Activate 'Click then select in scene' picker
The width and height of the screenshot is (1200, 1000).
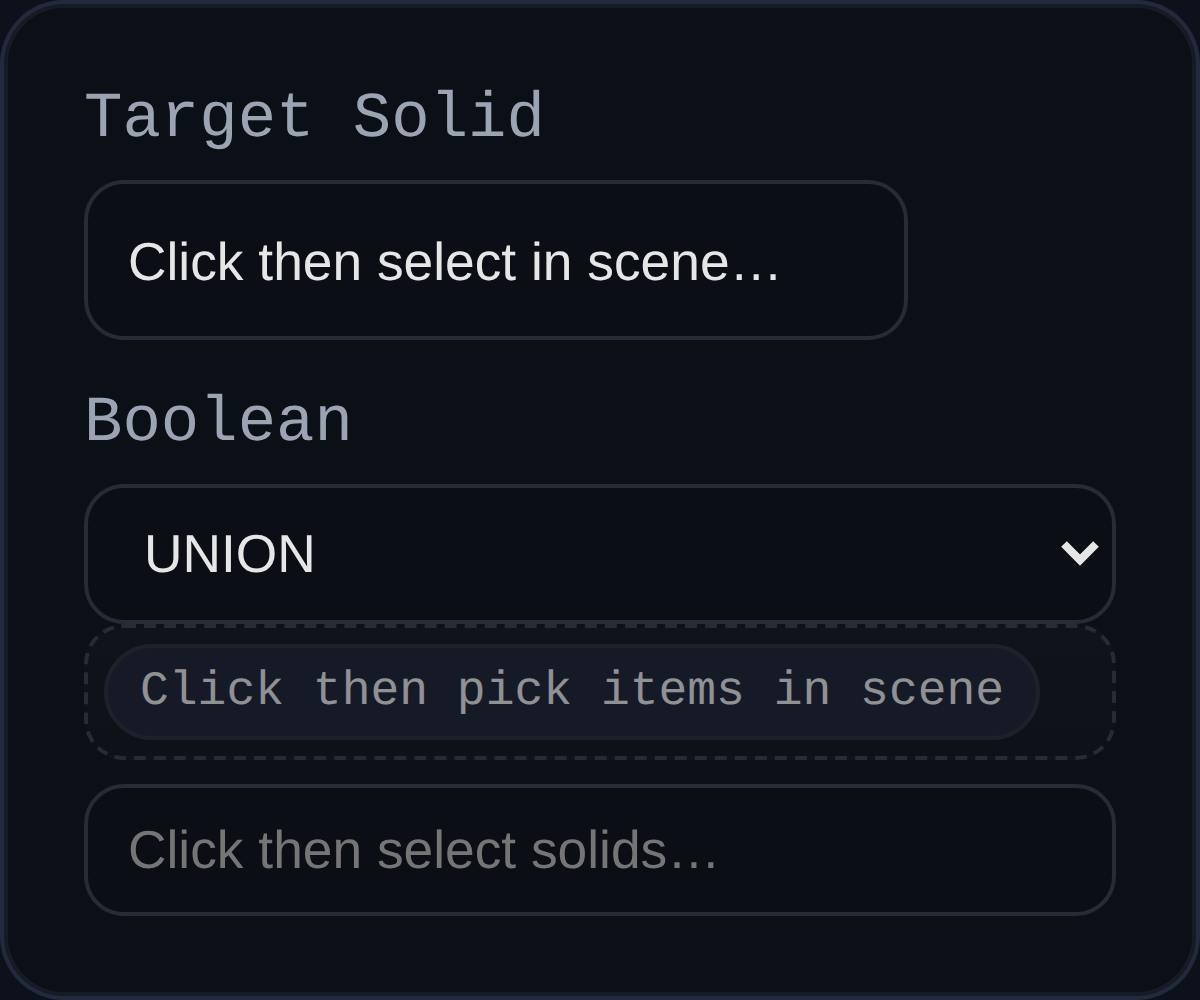[497, 260]
